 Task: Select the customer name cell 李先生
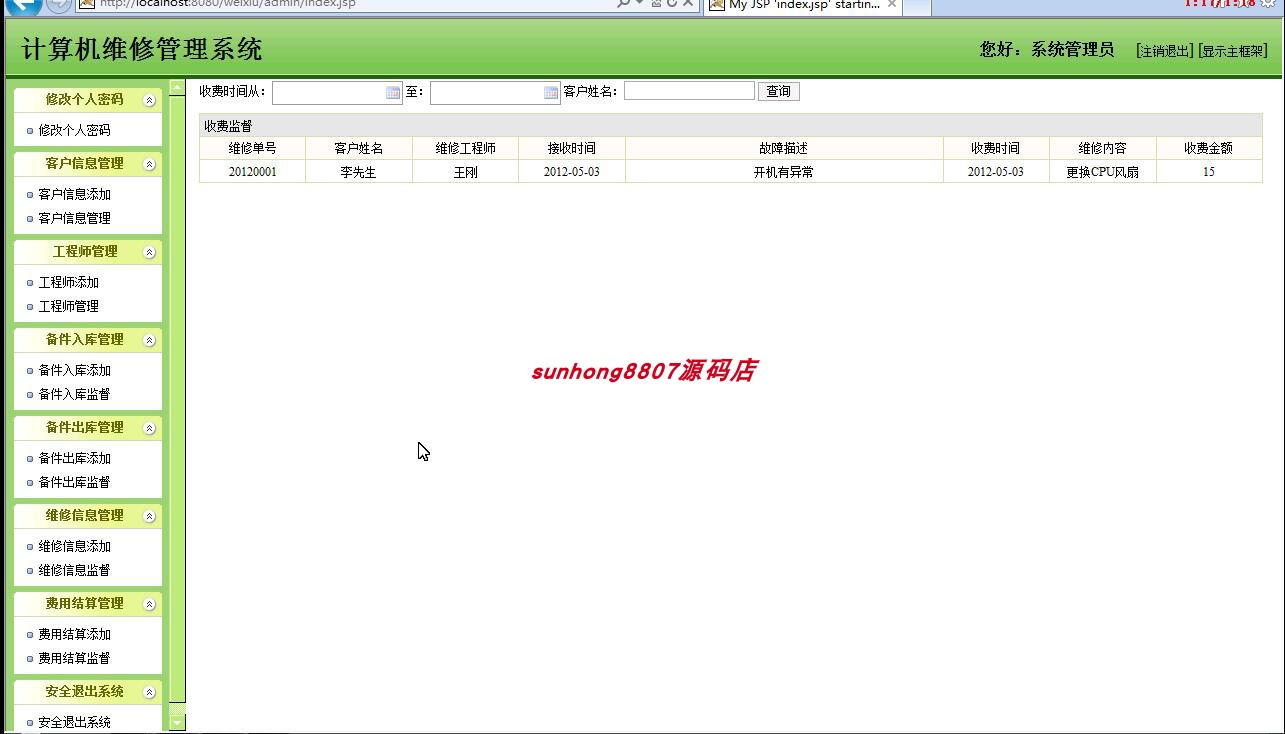tap(359, 172)
